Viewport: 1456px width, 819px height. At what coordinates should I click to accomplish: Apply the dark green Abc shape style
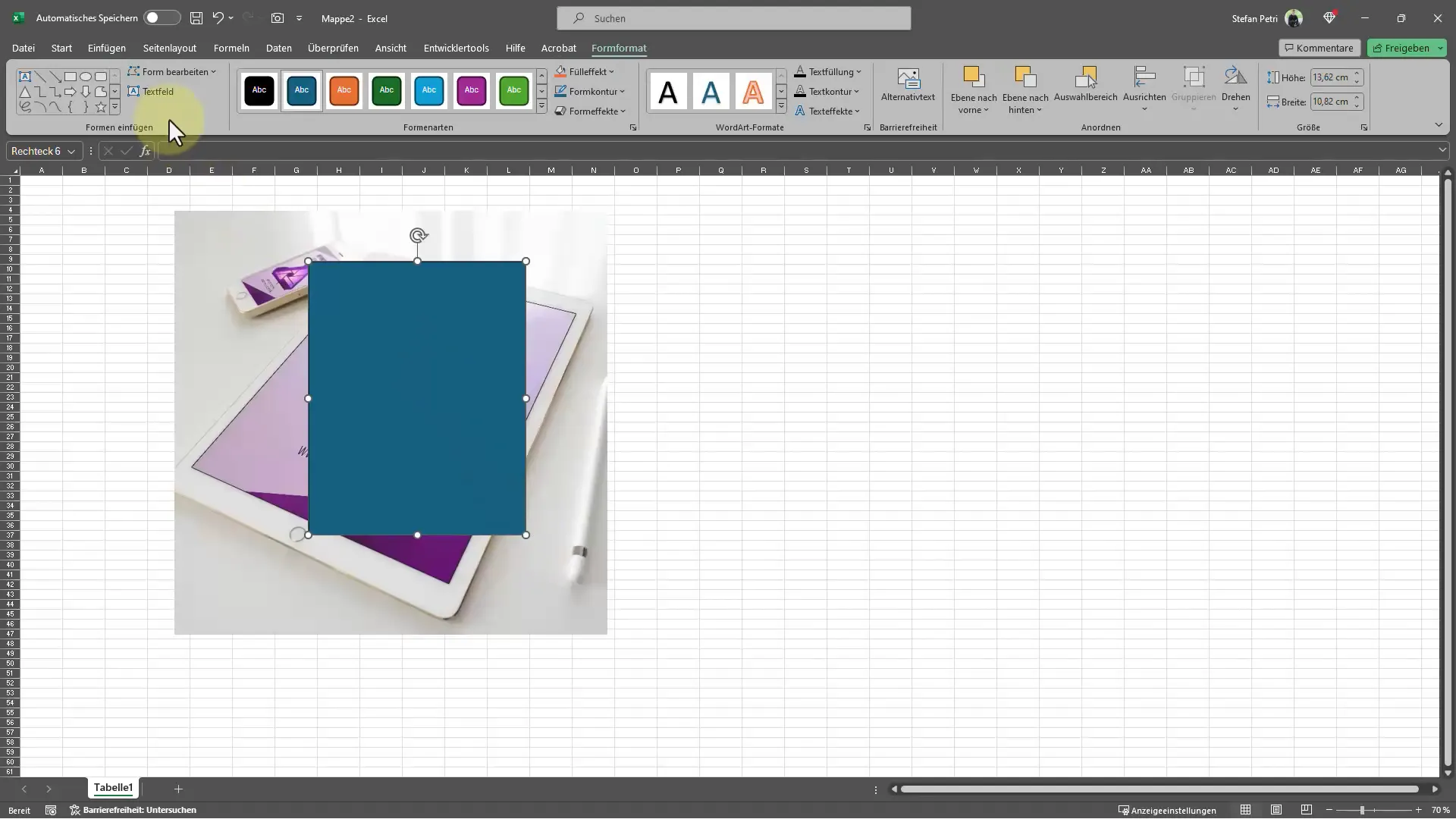click(x=387, y=90)
